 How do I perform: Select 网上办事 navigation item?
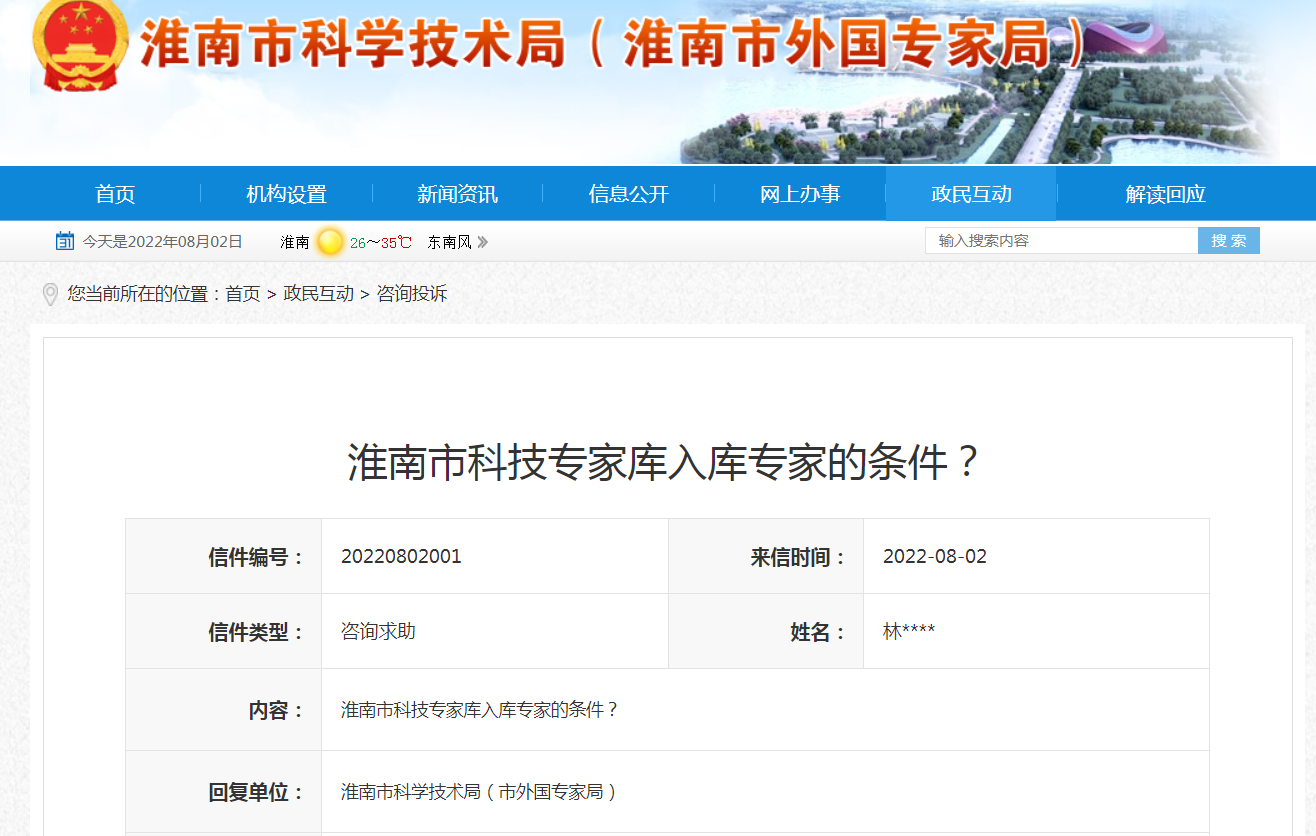click(x=800, y=194)
